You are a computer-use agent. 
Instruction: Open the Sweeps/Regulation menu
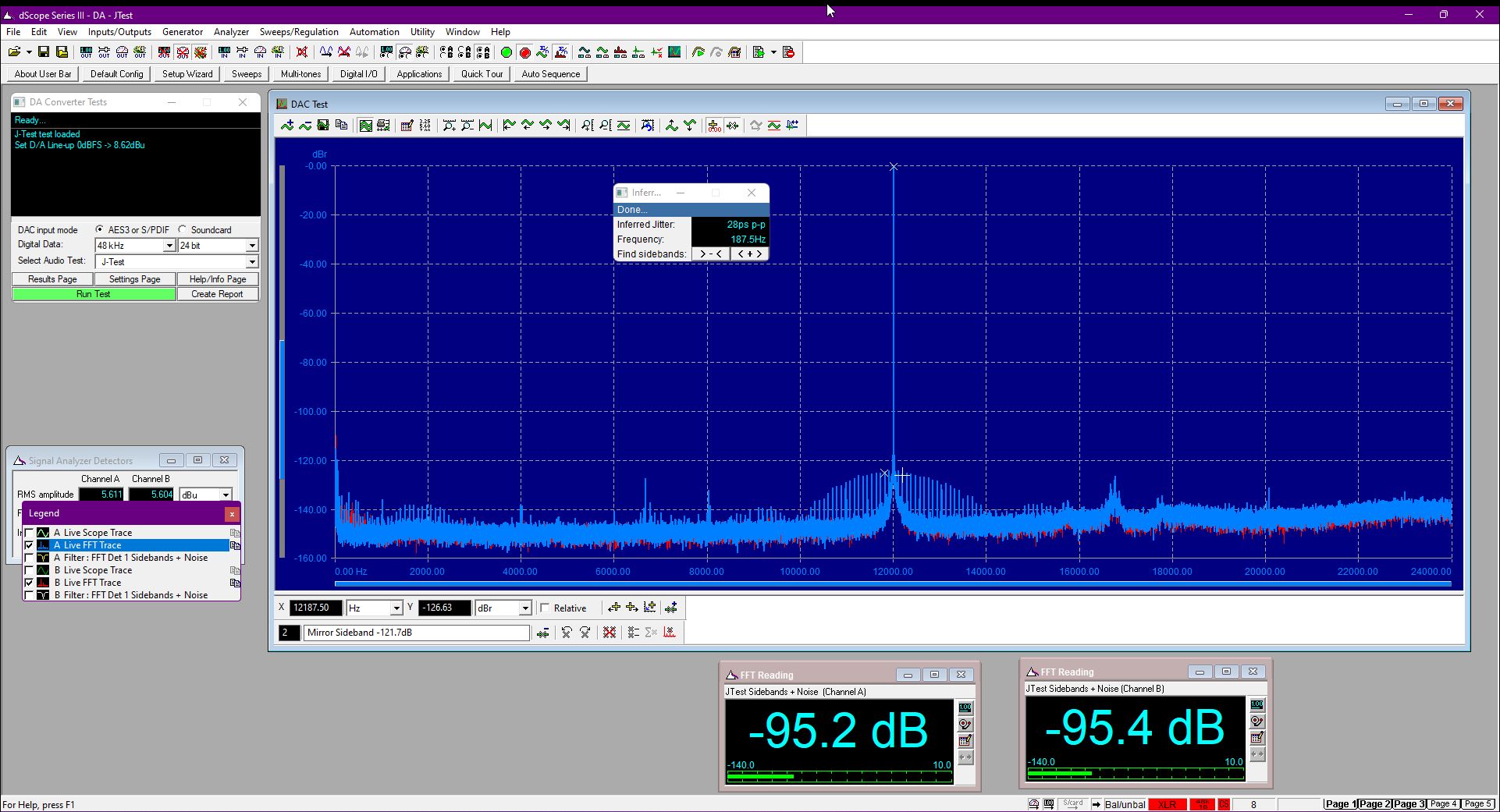(x=299, y=32)
